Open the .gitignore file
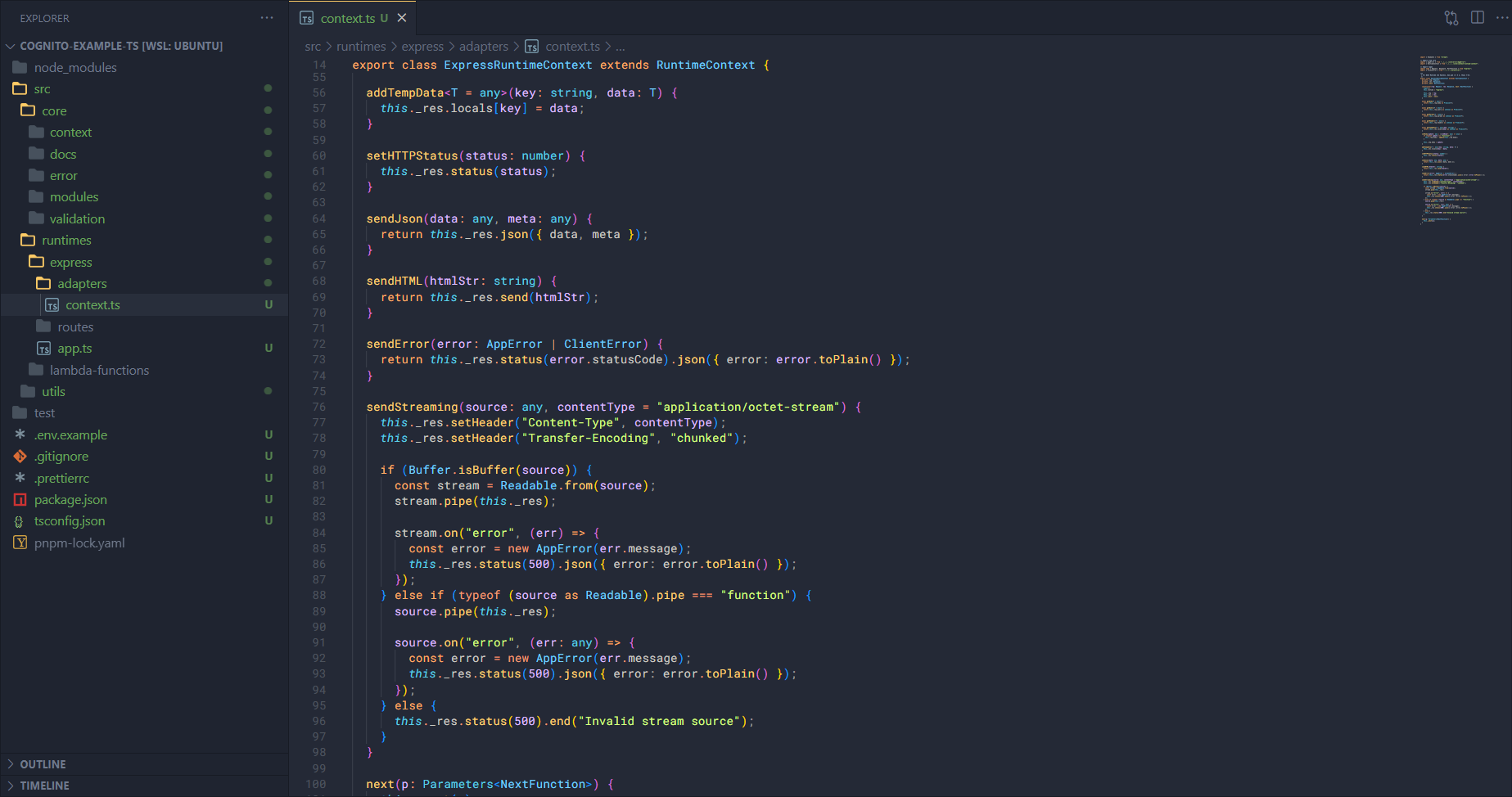This screenshot has height=797, width=1512. click(x=61, y=457)
